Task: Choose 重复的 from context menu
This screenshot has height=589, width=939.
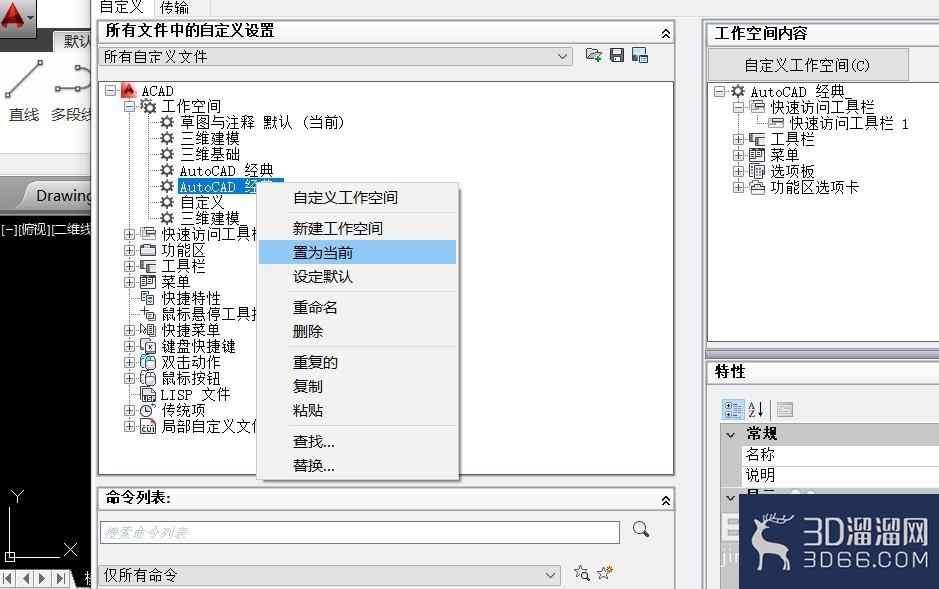Action: (x=358, y=362)
